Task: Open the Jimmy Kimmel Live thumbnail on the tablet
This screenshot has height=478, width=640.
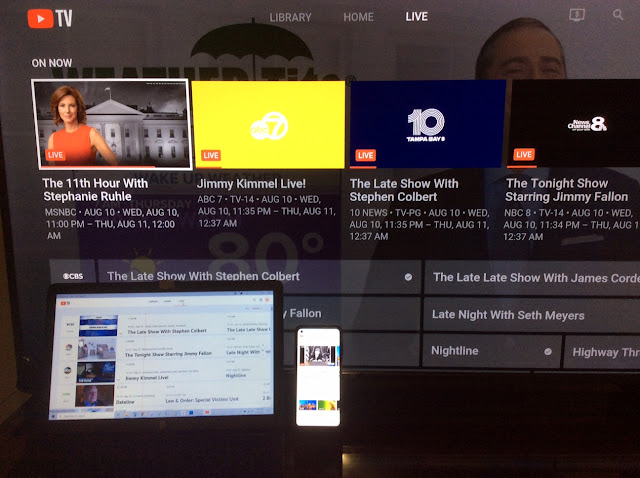Action: pos(96,372)
